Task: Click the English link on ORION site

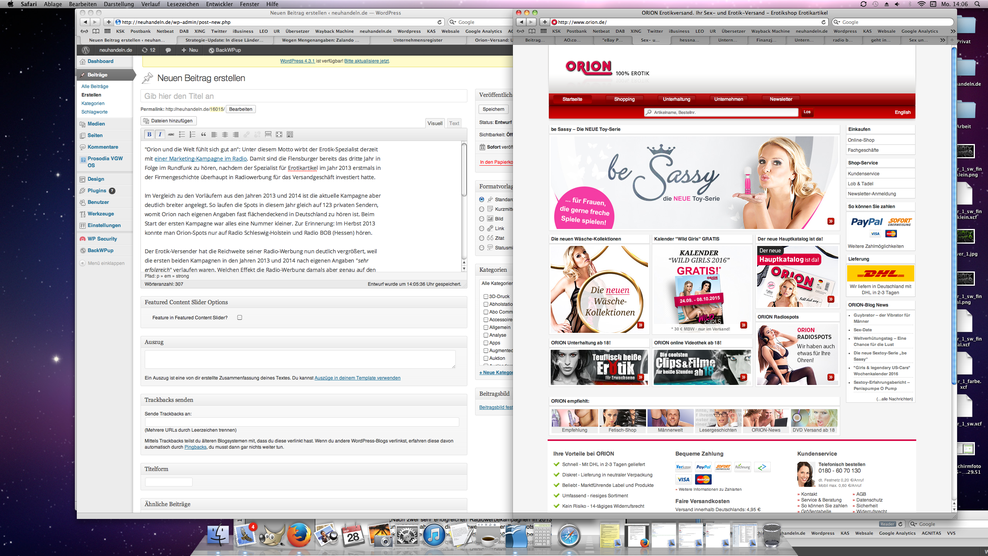Action: point(902,112)
